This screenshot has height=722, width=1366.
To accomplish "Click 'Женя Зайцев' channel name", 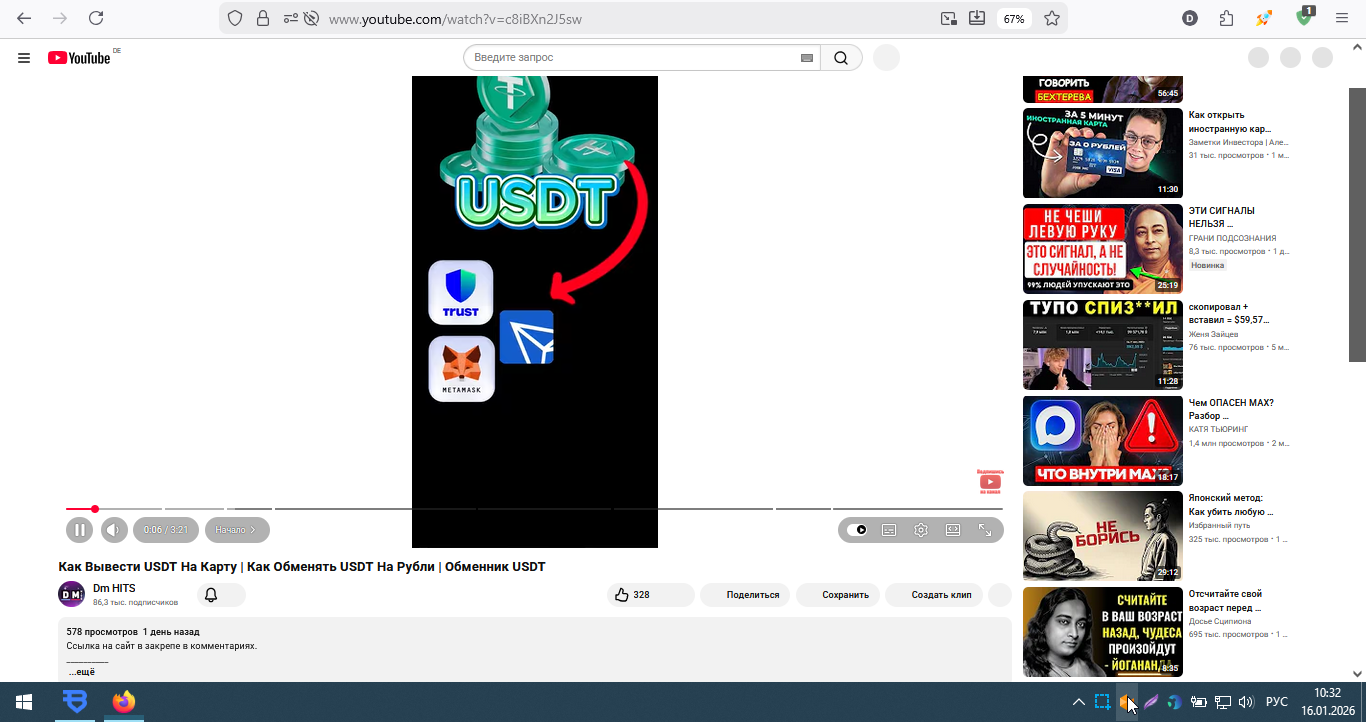I will click(1213, 334).
